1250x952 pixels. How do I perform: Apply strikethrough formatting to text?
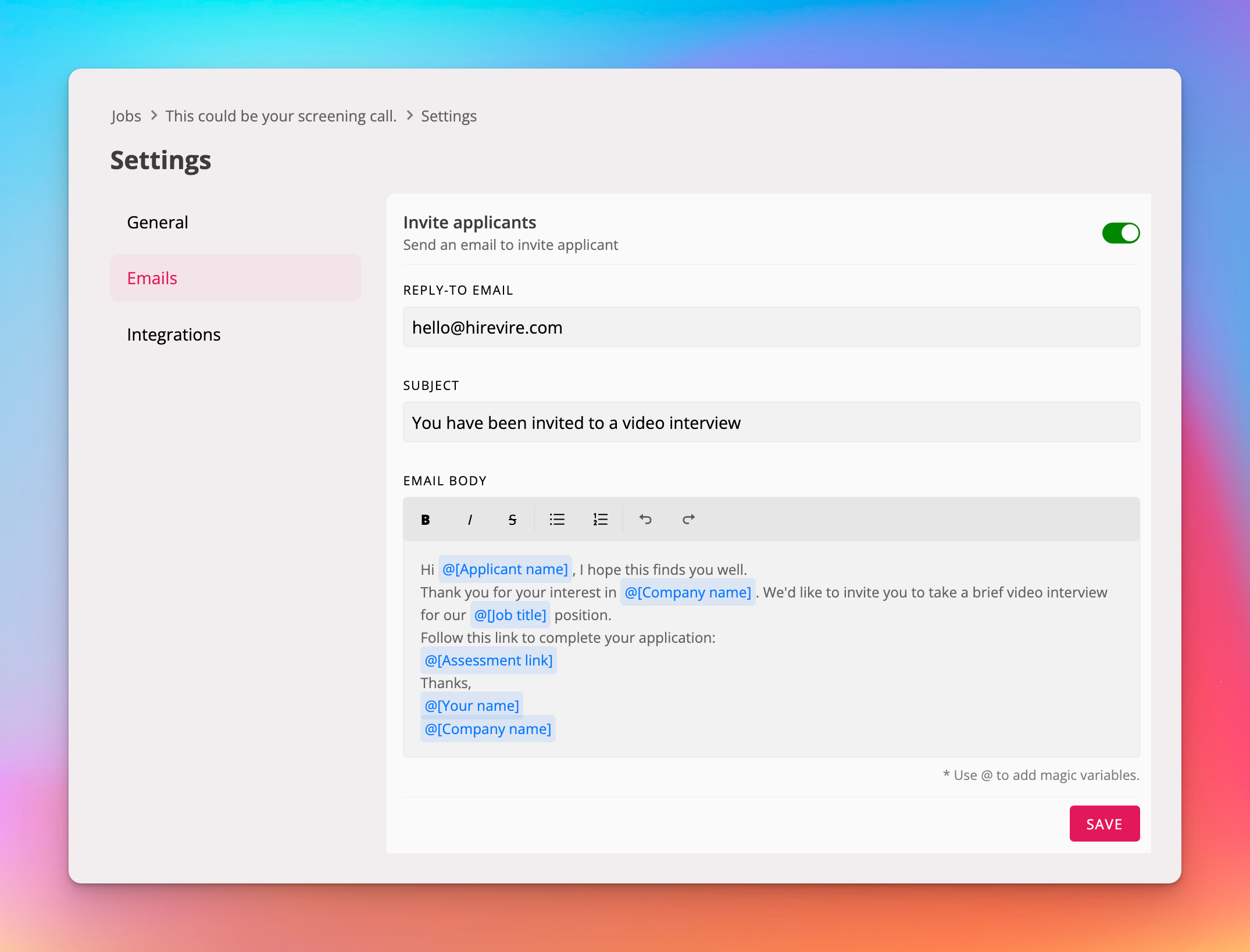[512, 520]
